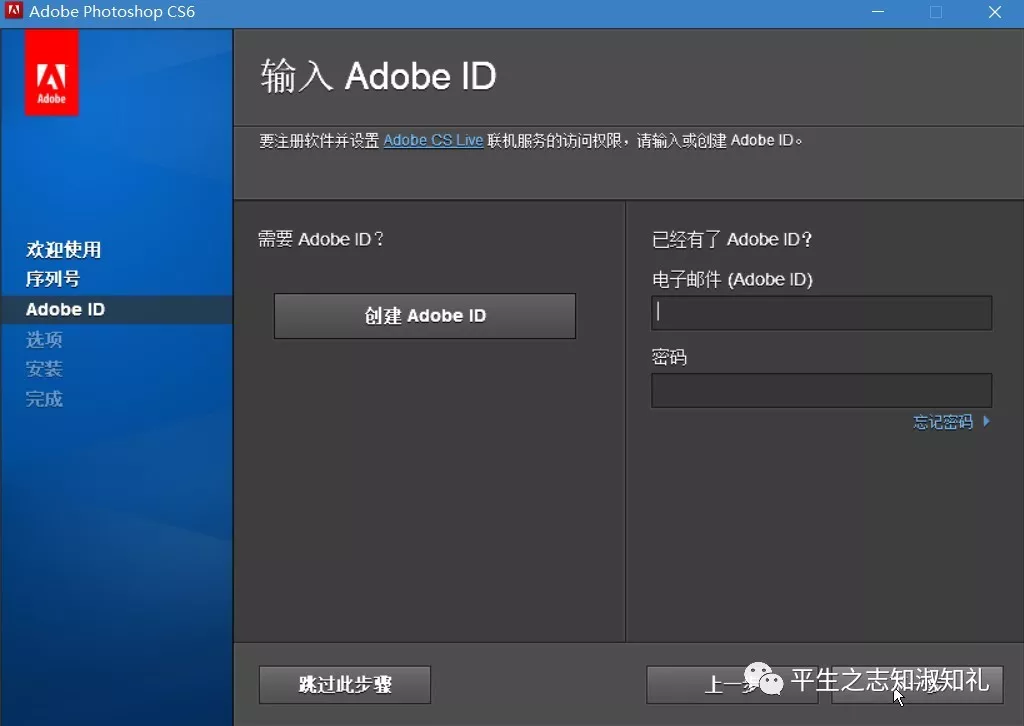Minimize the Adobe Photoshop CS6 window
Screen dimensions: 1024x726
point(878,12)
